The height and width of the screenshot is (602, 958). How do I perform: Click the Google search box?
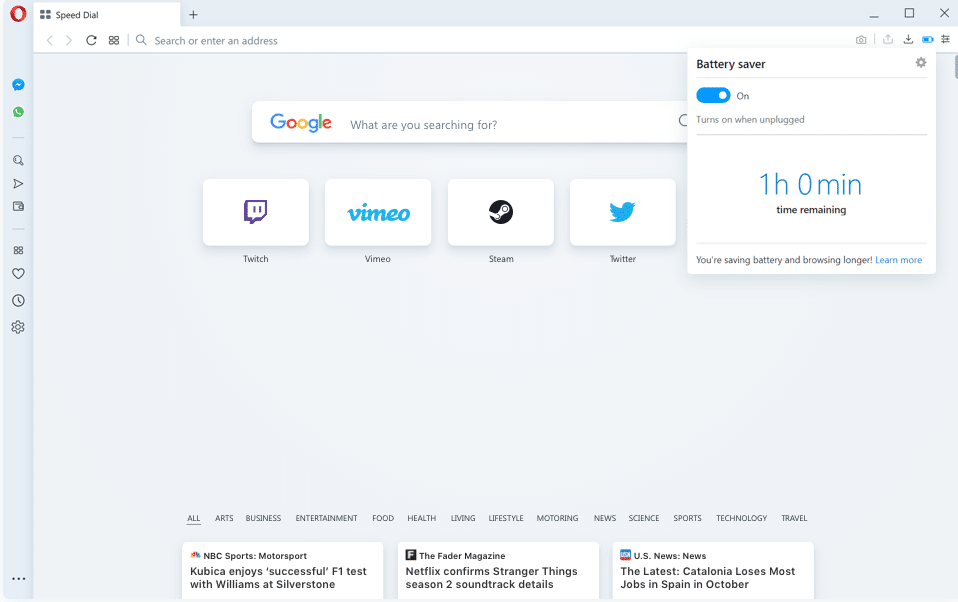tap(469, 122)
